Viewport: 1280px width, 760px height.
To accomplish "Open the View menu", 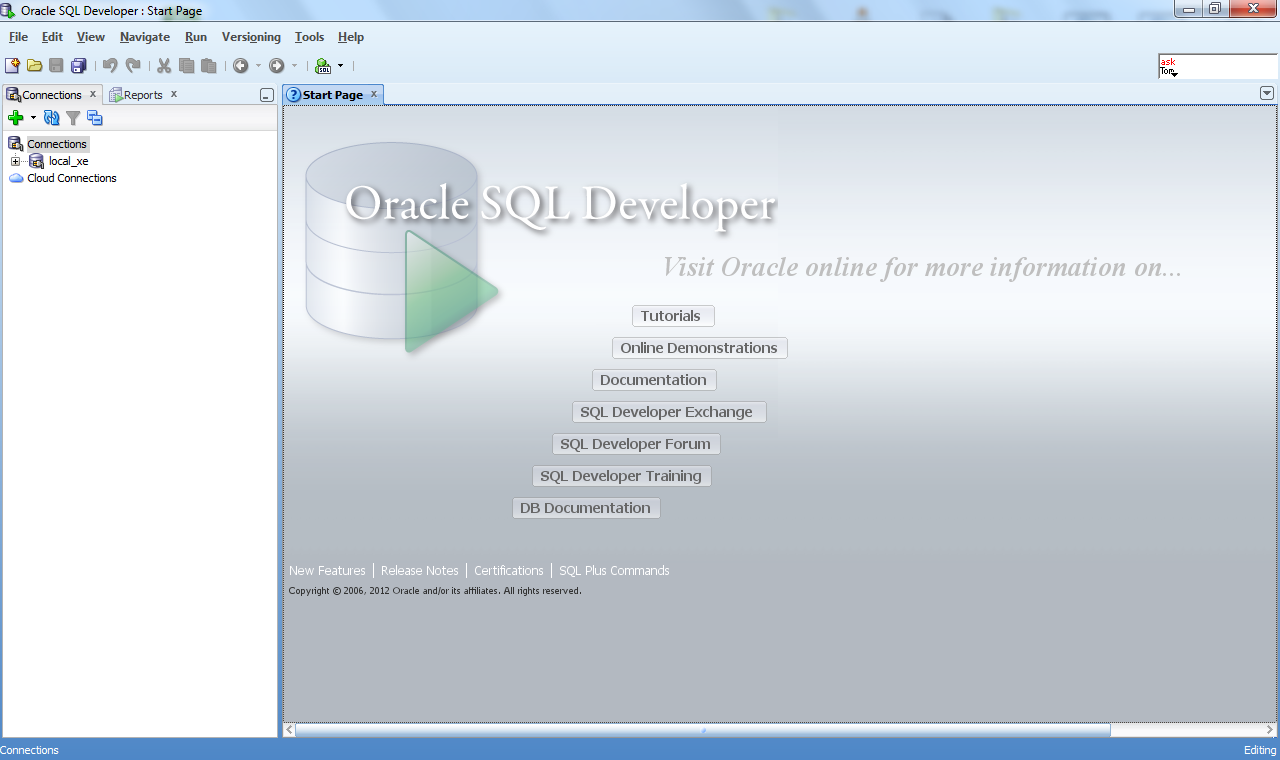I will 91,37.
